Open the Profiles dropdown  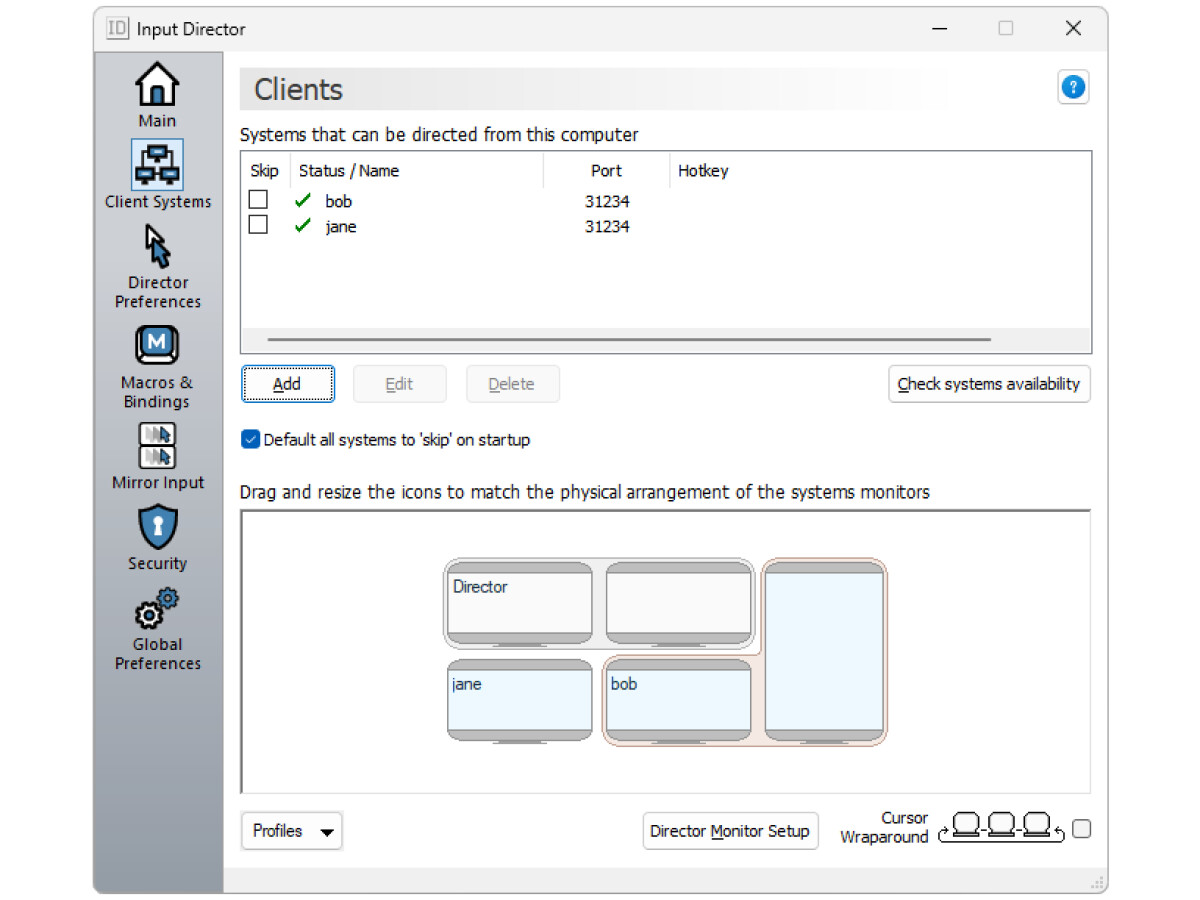(292, 831)
